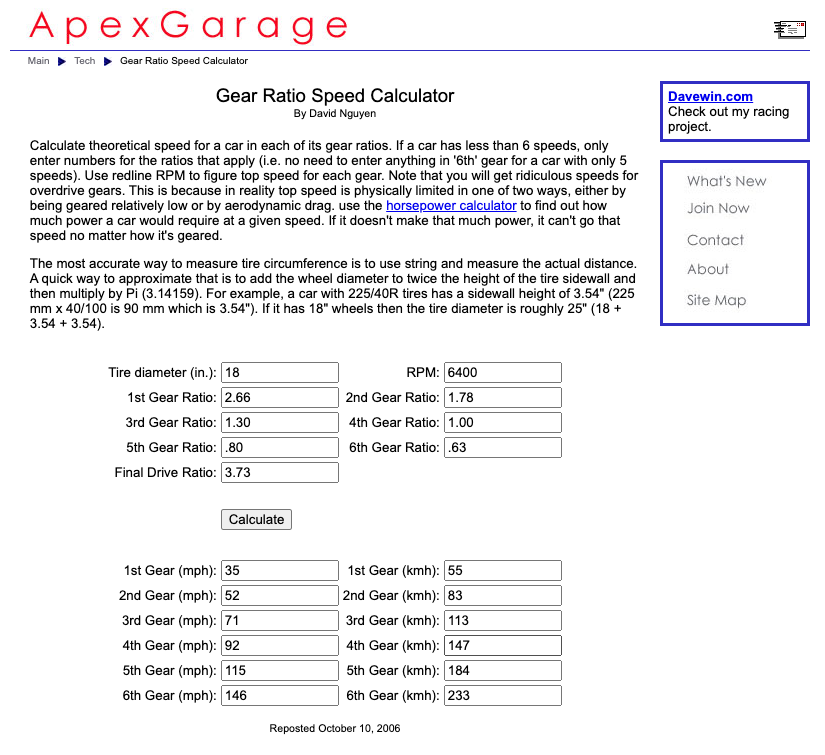The height and width of the screenshot is (755, 825).
Task: Select the 1st Gear kmh result field
Action: pyautogui.click(x=502, y=571)
